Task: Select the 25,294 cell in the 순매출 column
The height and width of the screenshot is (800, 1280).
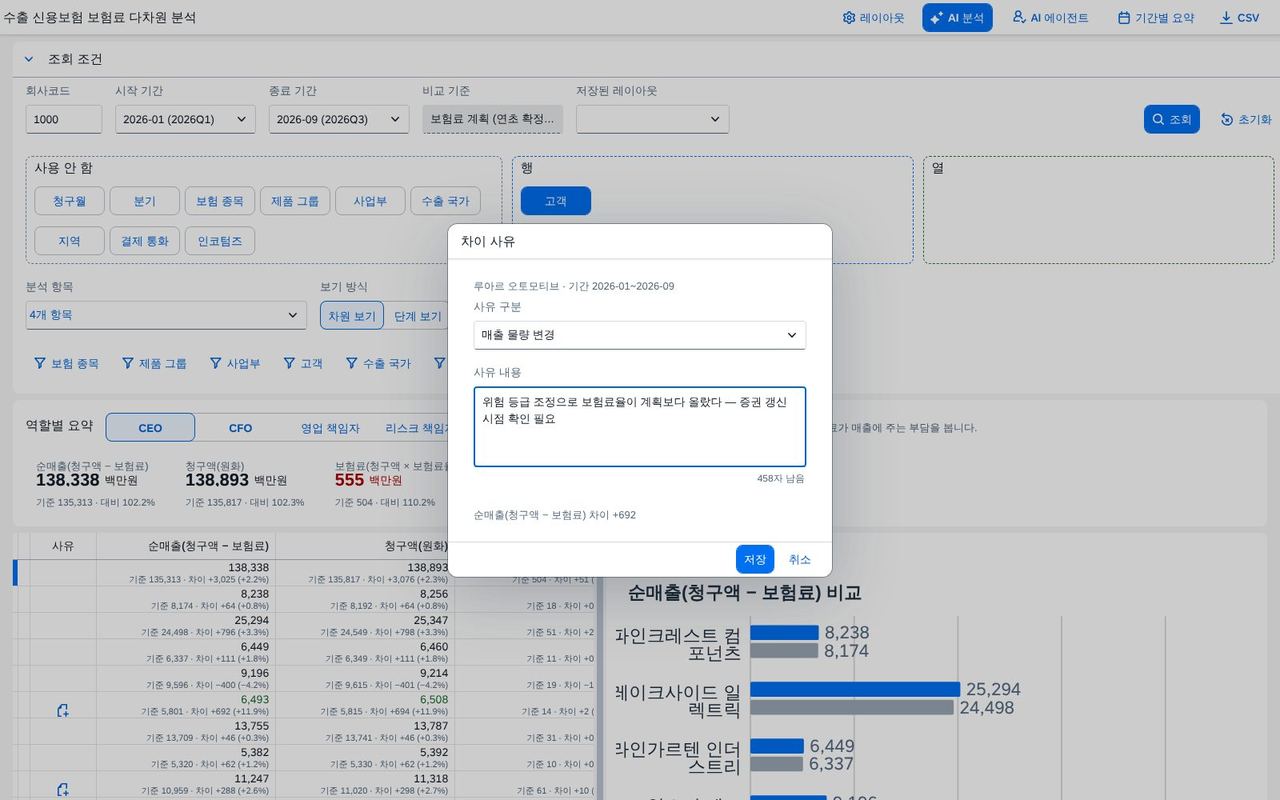Action: coord(187,626)
